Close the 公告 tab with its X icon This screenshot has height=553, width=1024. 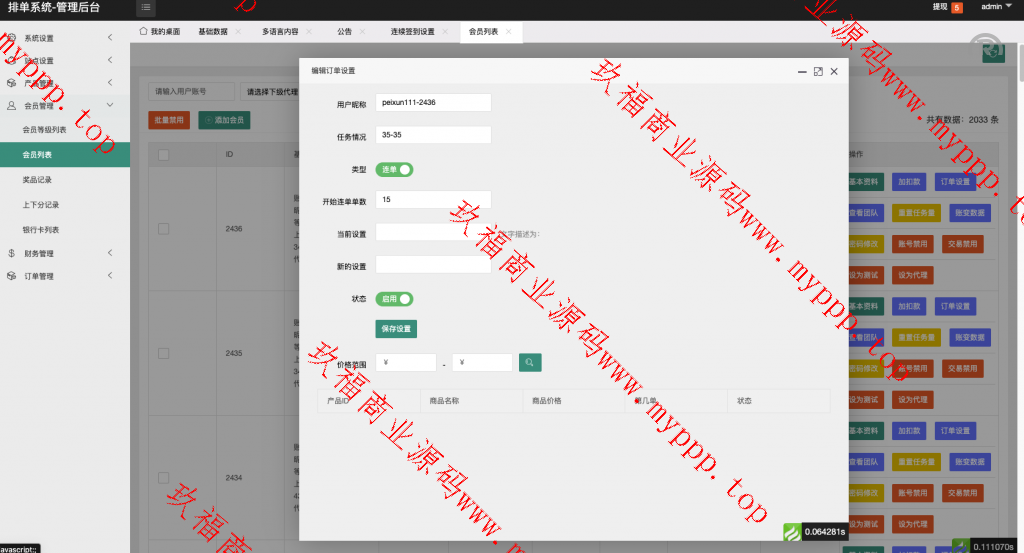pyautogui.click(x=362, y=31)
